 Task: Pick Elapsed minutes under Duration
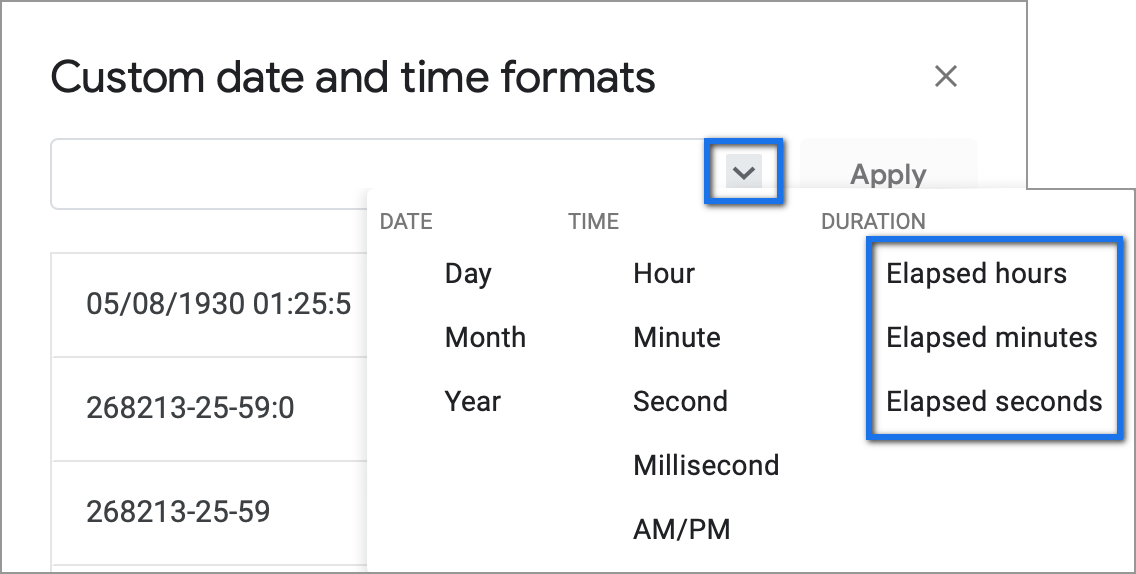pos(991,338)
